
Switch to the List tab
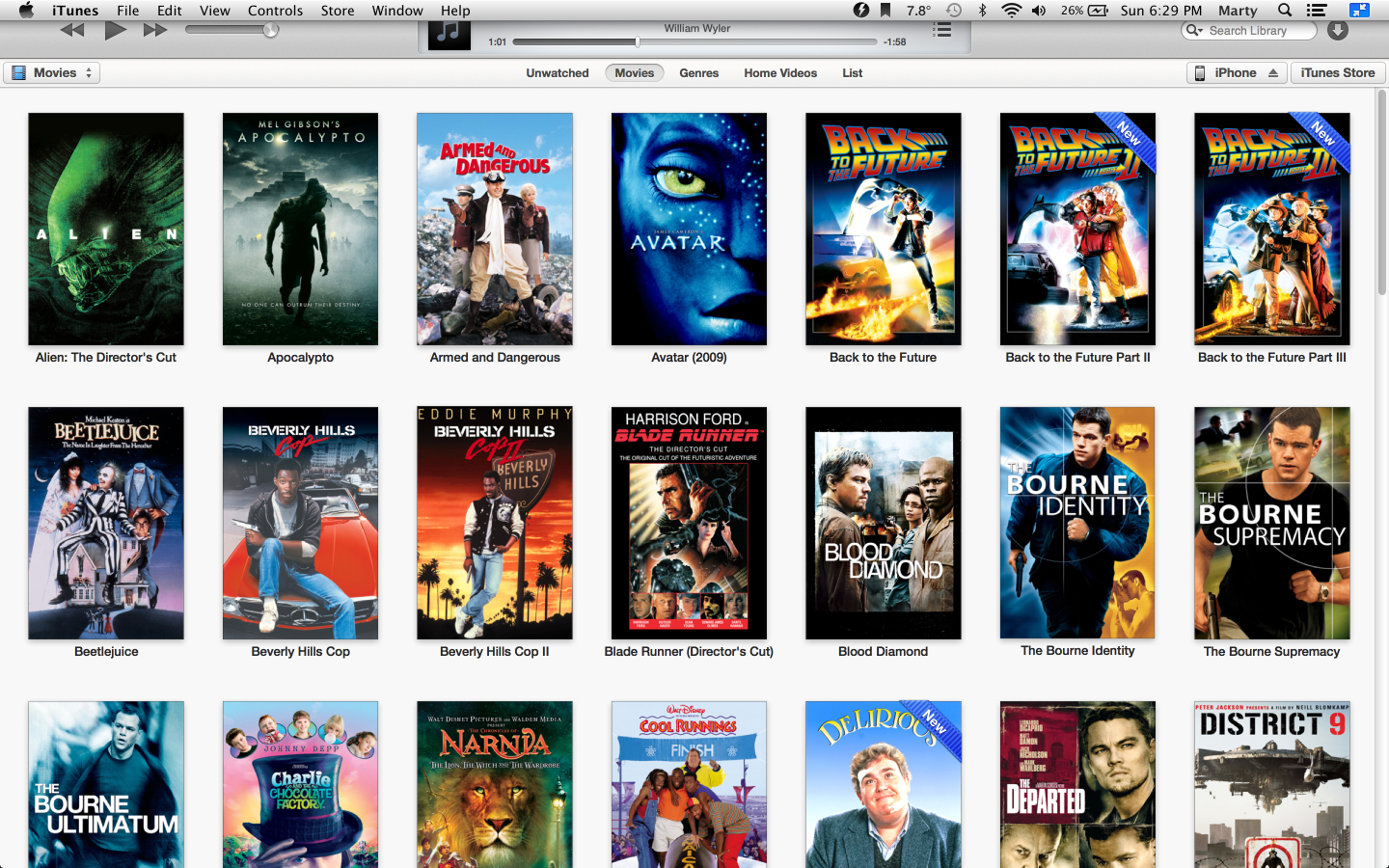coord(853,73)
